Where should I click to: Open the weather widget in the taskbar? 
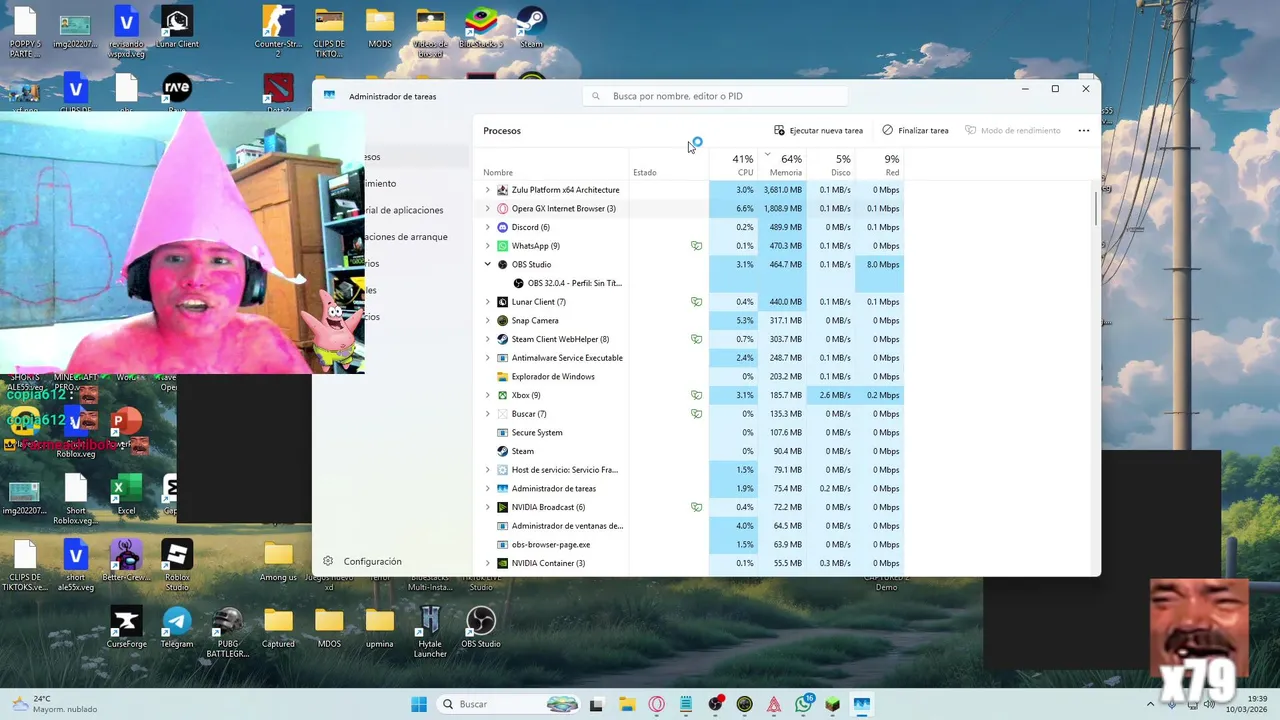tap(55, 704)
